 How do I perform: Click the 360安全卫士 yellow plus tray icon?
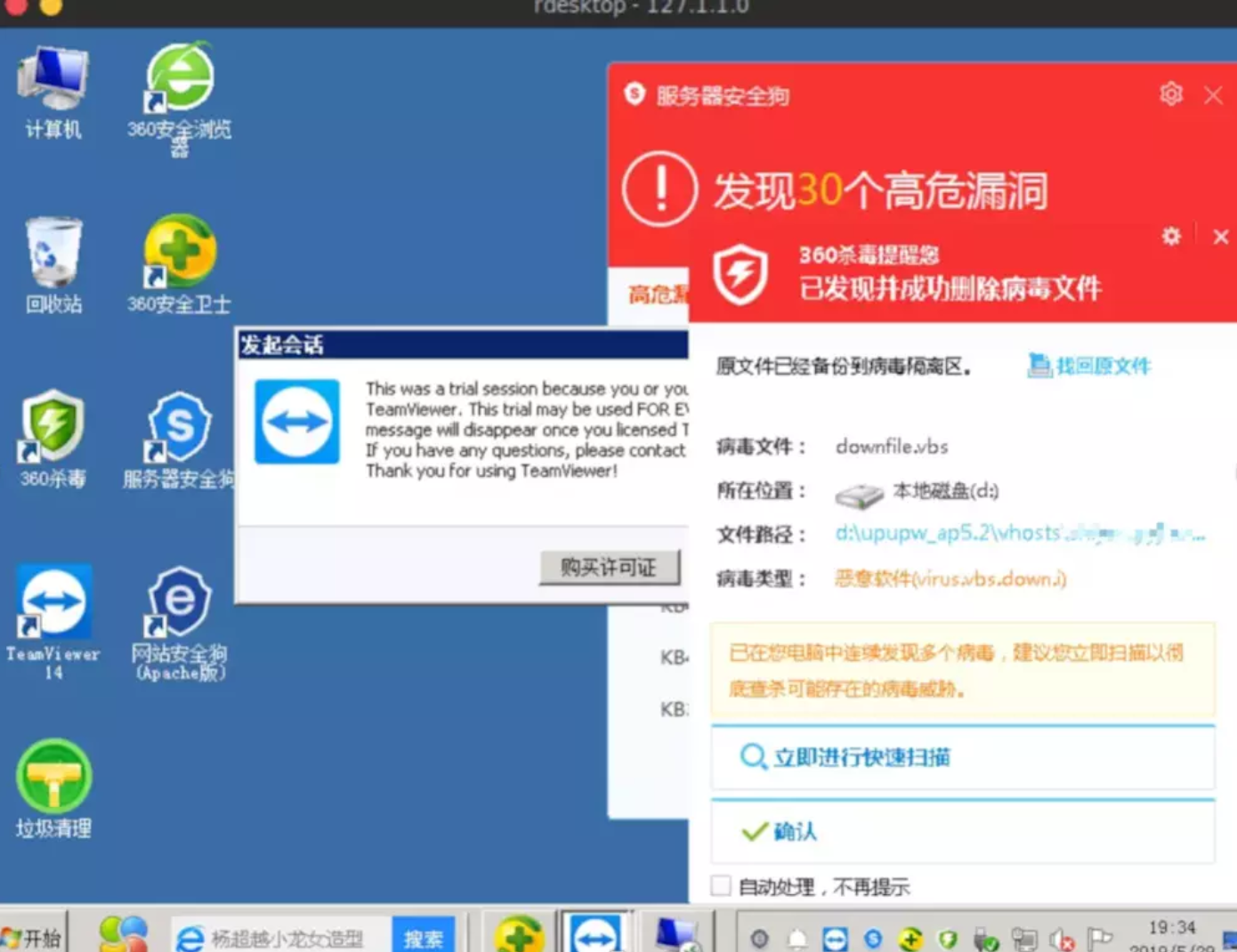pyautogui.click(x=910, y=939)
